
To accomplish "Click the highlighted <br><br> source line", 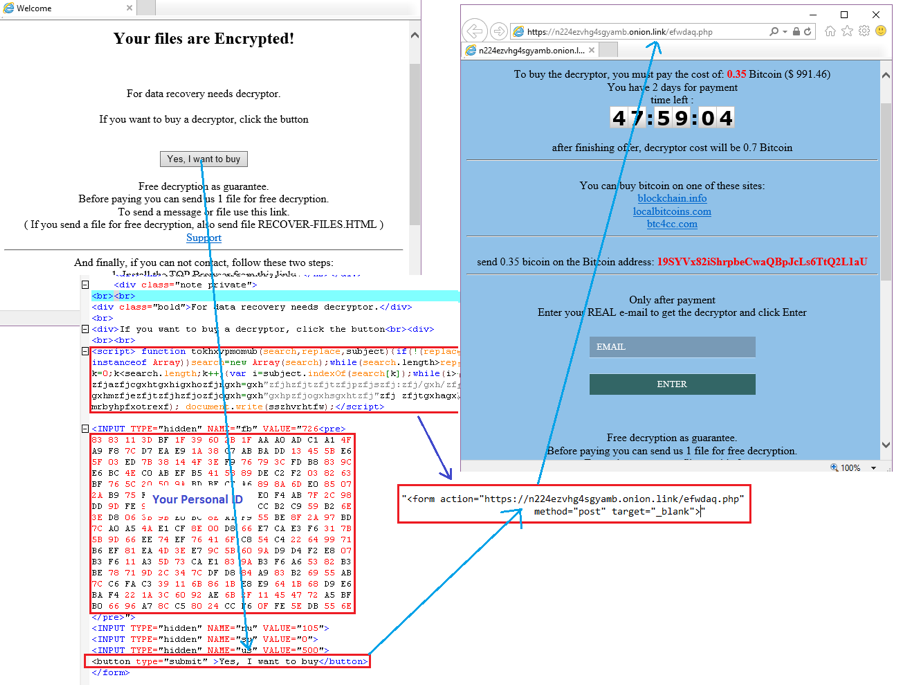I will (x=275, y=296).
